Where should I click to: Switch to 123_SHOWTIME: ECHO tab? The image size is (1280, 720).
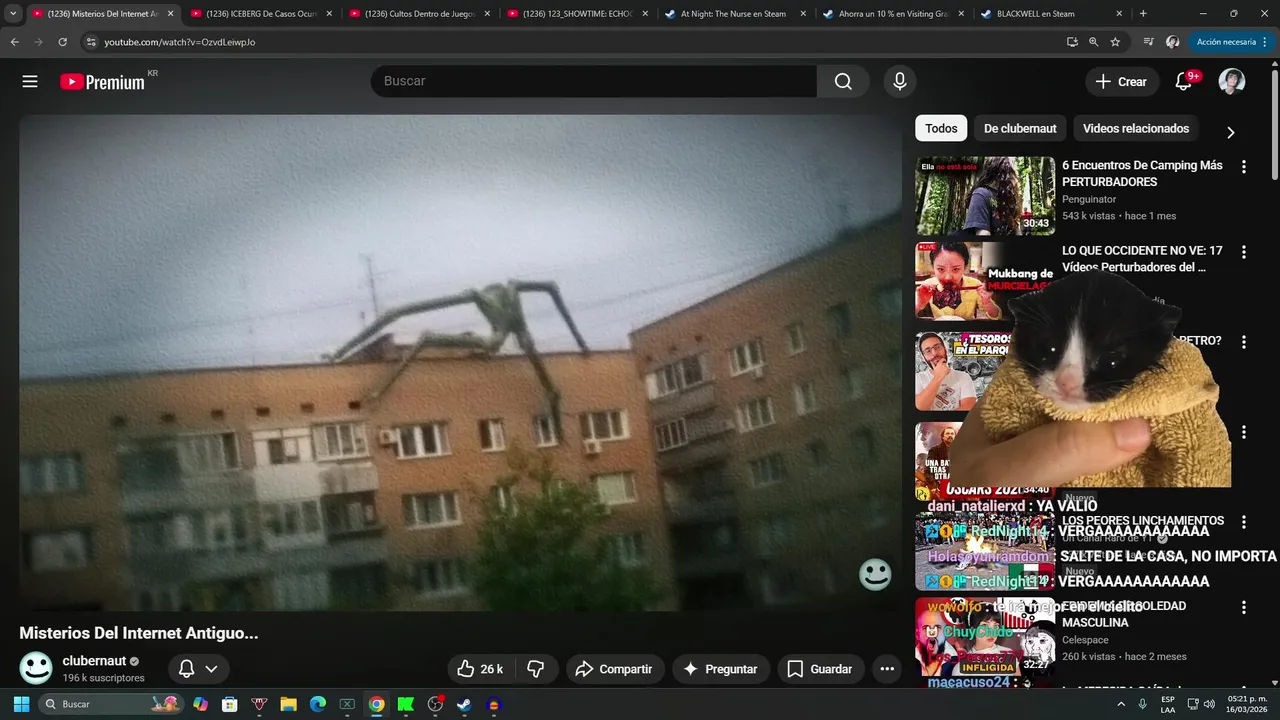577,14
